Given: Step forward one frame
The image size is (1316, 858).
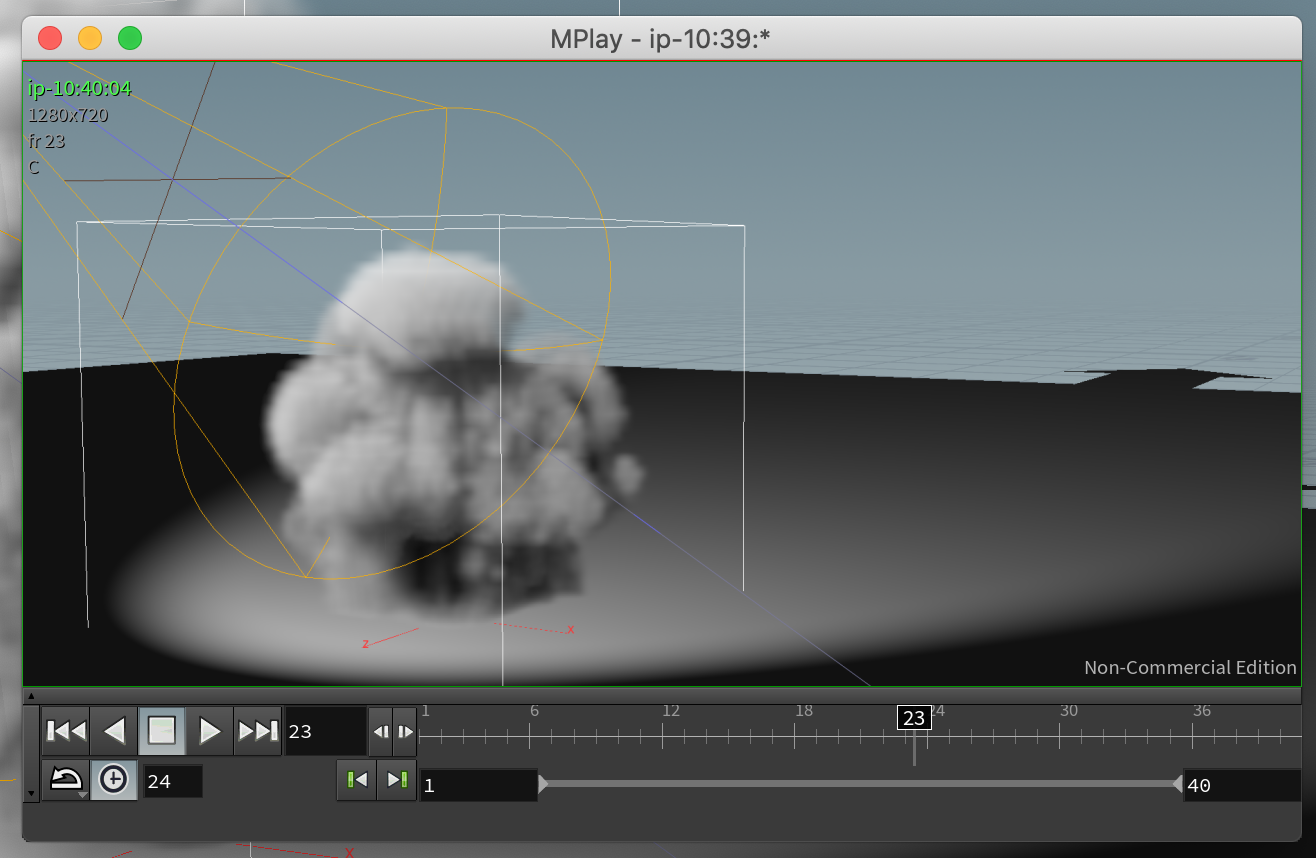Looking at the screenshot, I should tap(404, 732).
